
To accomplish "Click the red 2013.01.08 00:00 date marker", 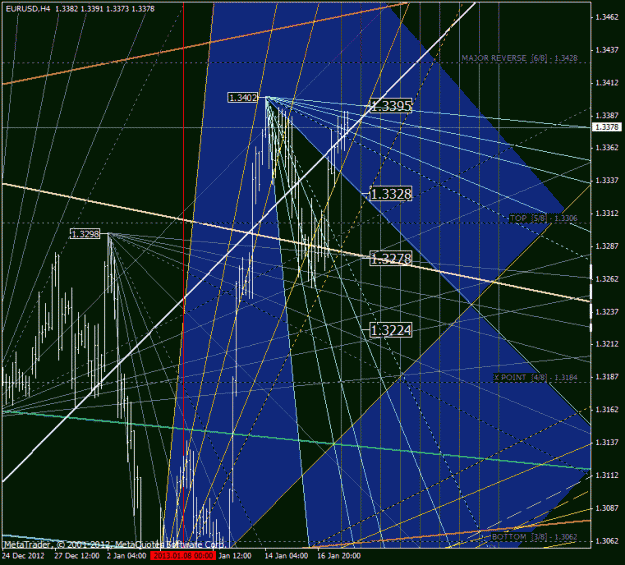I will [x=183, y=555].
